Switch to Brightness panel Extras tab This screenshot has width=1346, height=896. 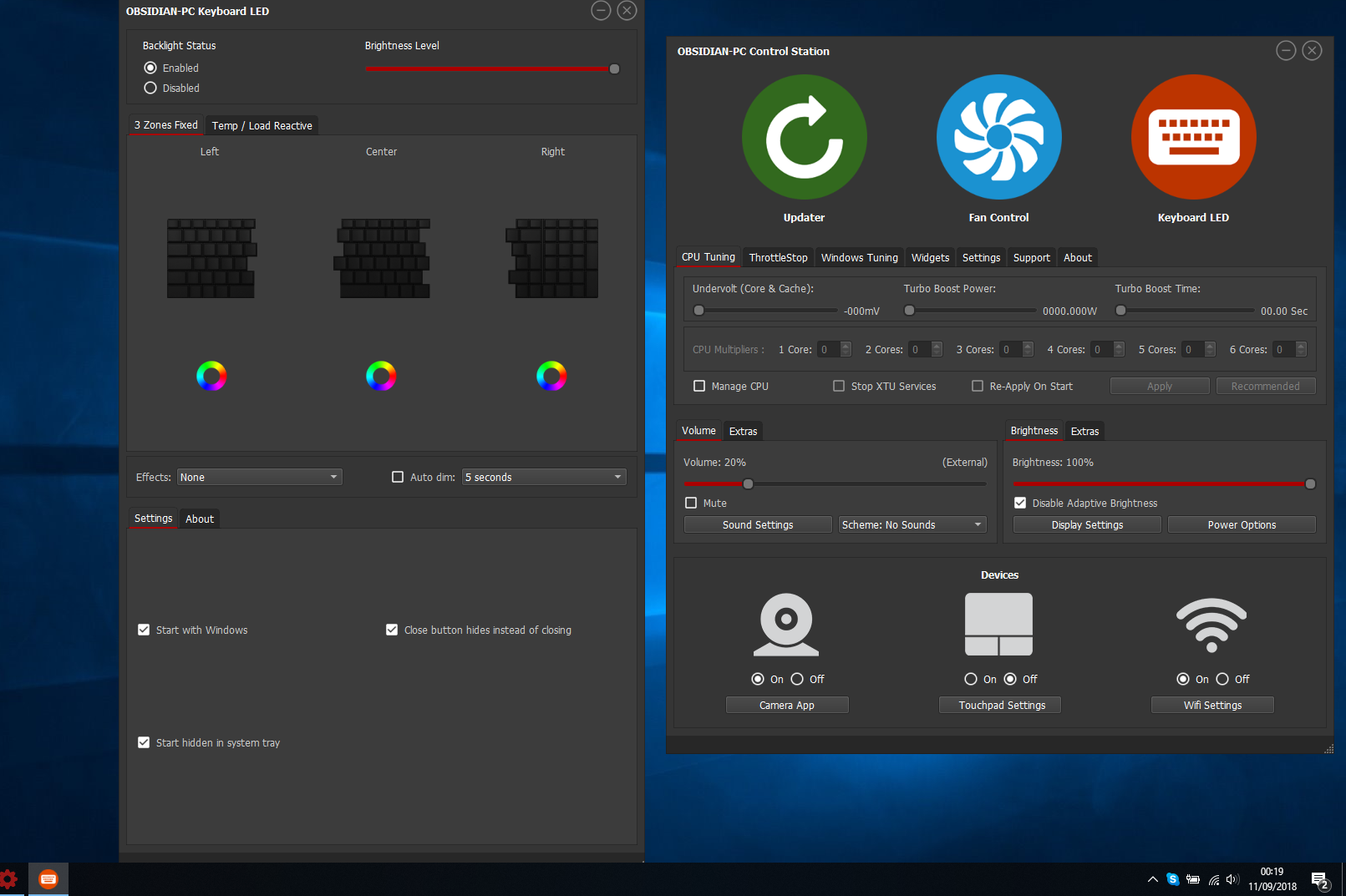(1084, 431)
